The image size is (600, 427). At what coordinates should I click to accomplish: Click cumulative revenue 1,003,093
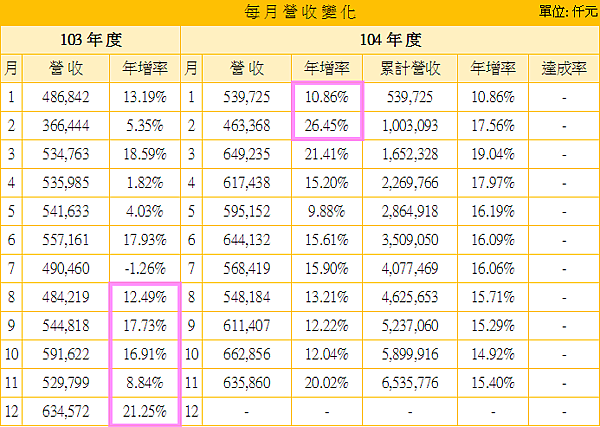[x=410, y=125]
